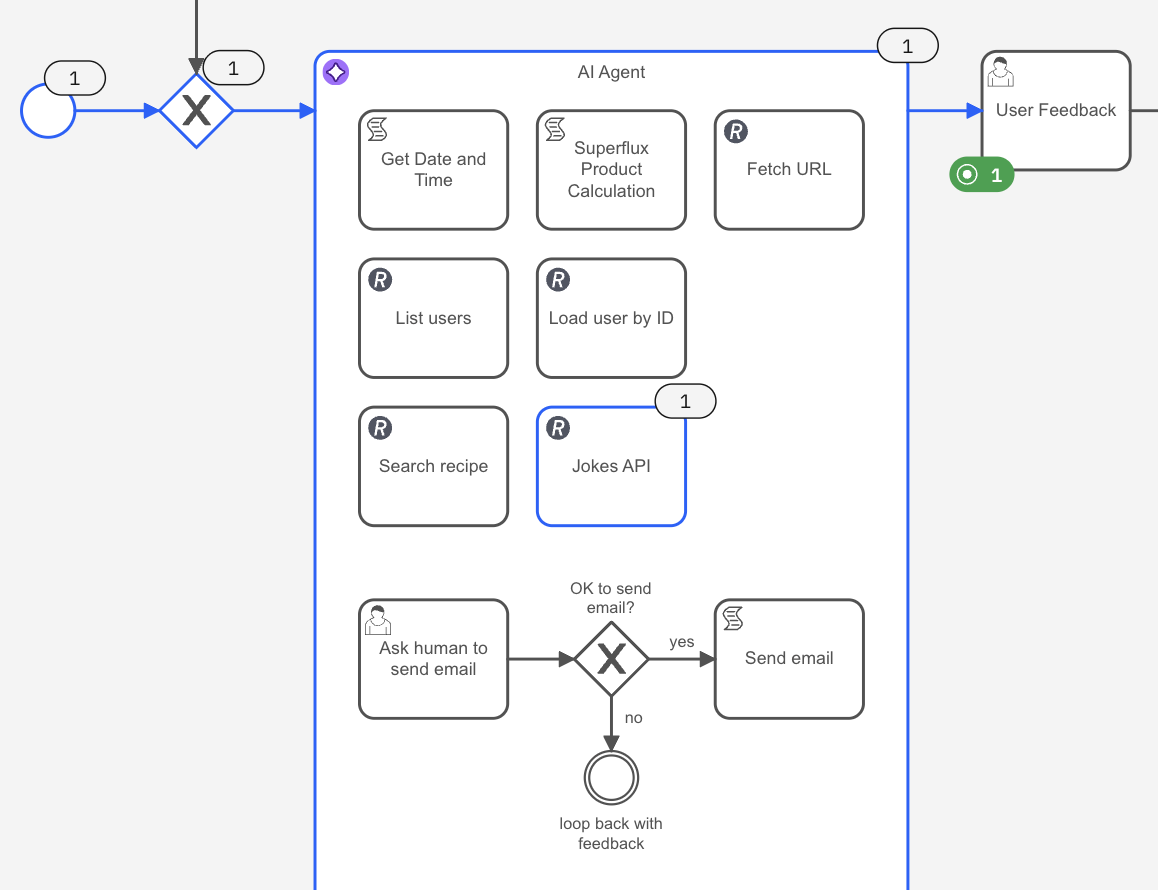This screenshot has height=890, width=1158.
Task: Click the REST icon on Load user by ID
Action: coord(558,280)
